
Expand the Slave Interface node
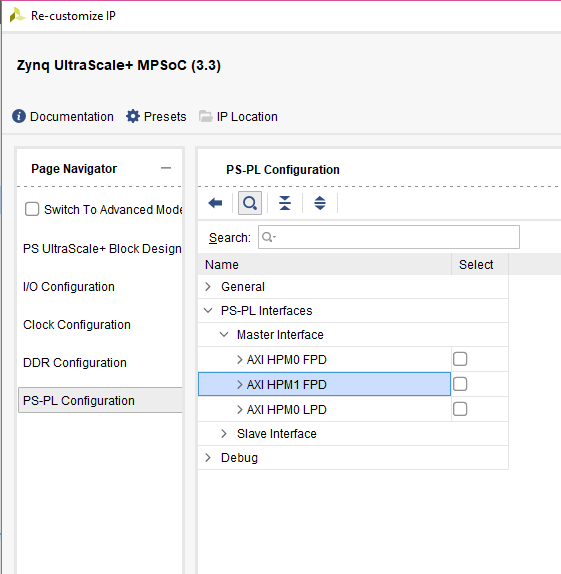pyautogui.click(x=224, y=434)
